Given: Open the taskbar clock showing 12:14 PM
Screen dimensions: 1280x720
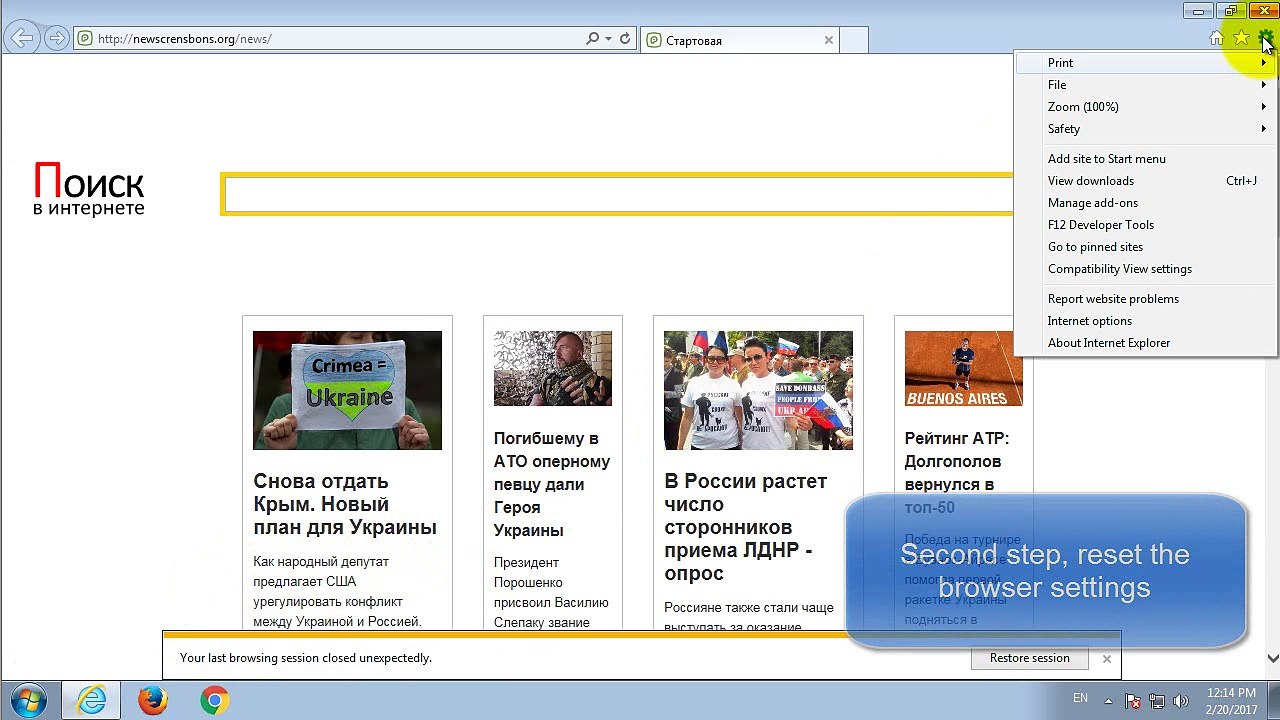Looking at the screenshot, I should point(1231,701).
